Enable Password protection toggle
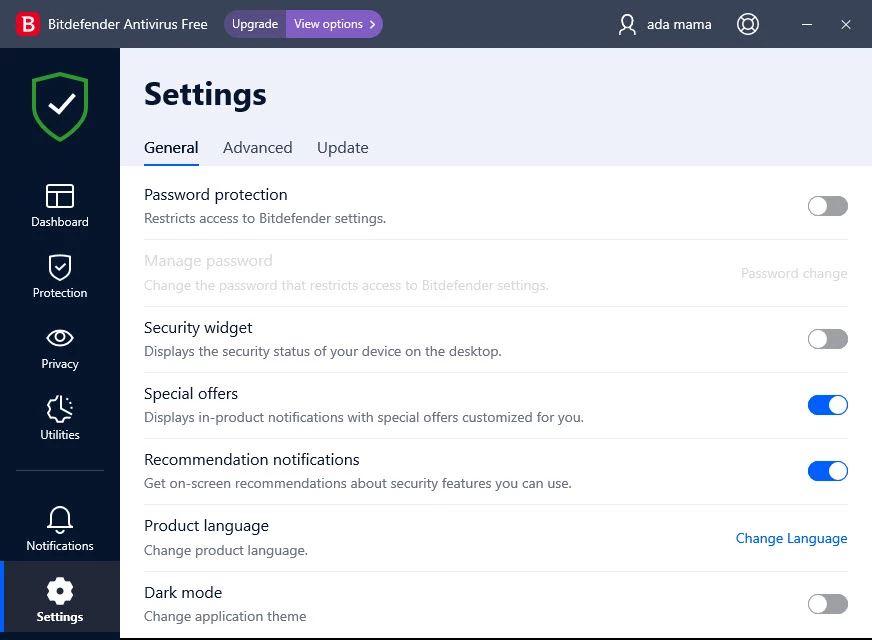Viewport: 872px width, 640px height. (x=827, y=206)
